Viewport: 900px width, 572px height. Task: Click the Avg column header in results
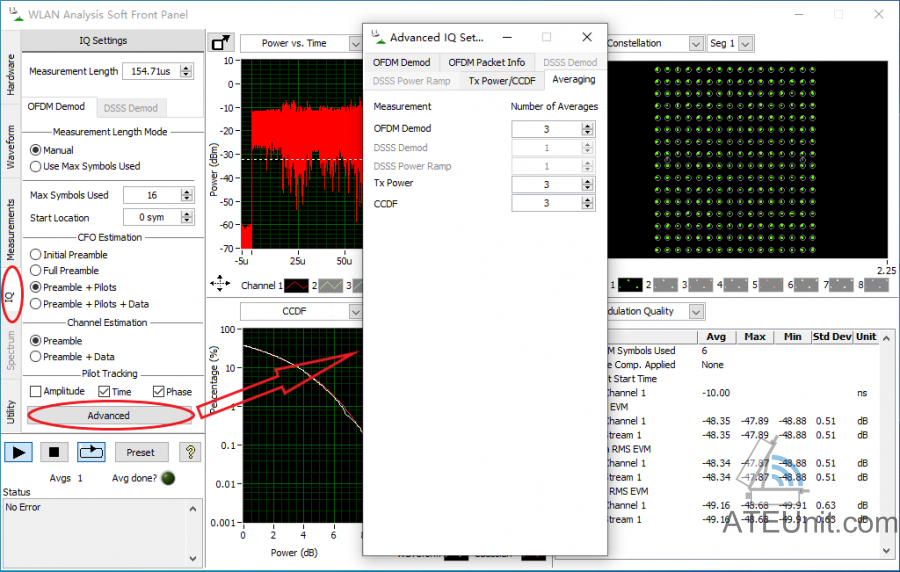click(x=716, y=337)
